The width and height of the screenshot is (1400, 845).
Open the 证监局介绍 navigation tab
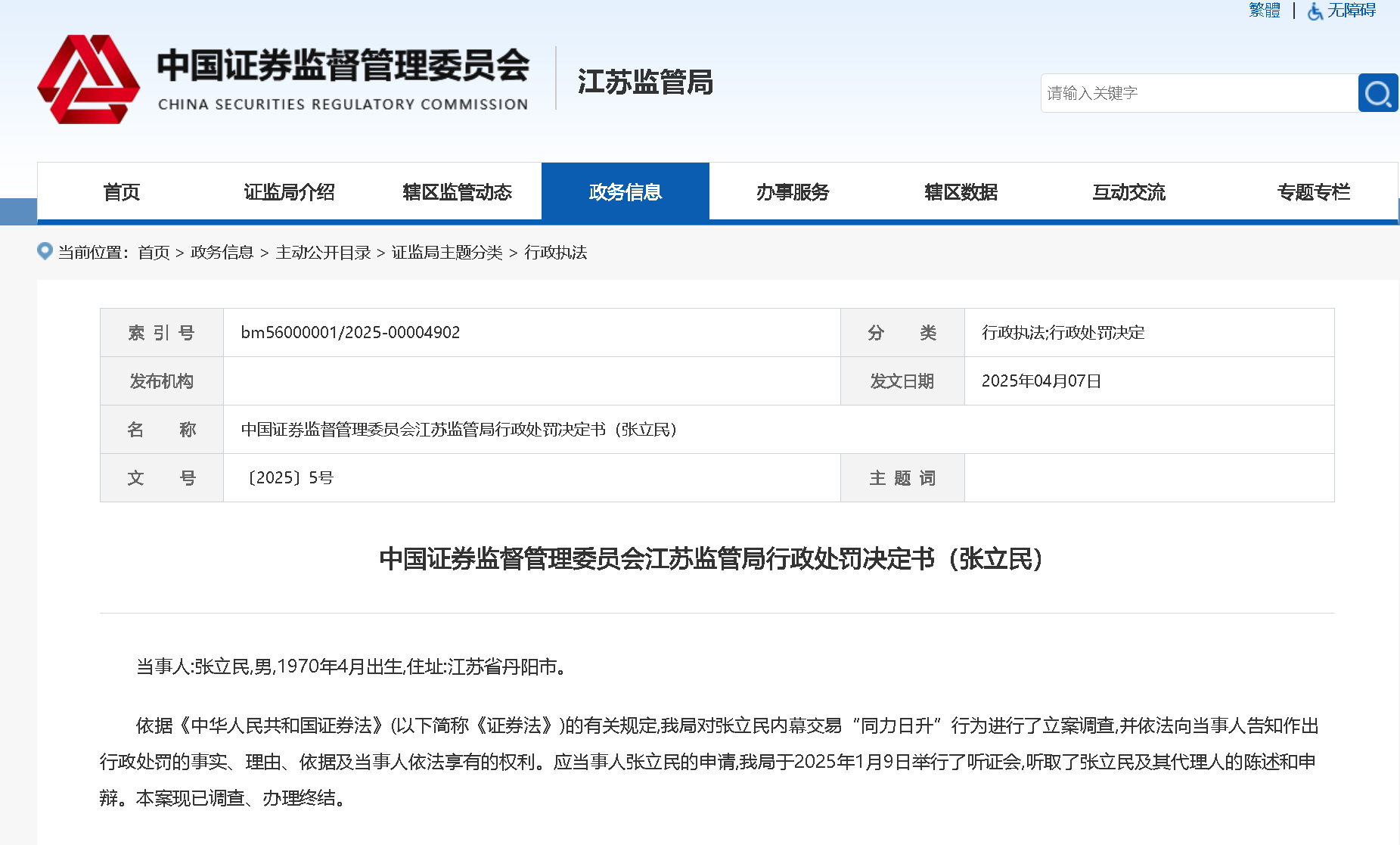(289, 192)
